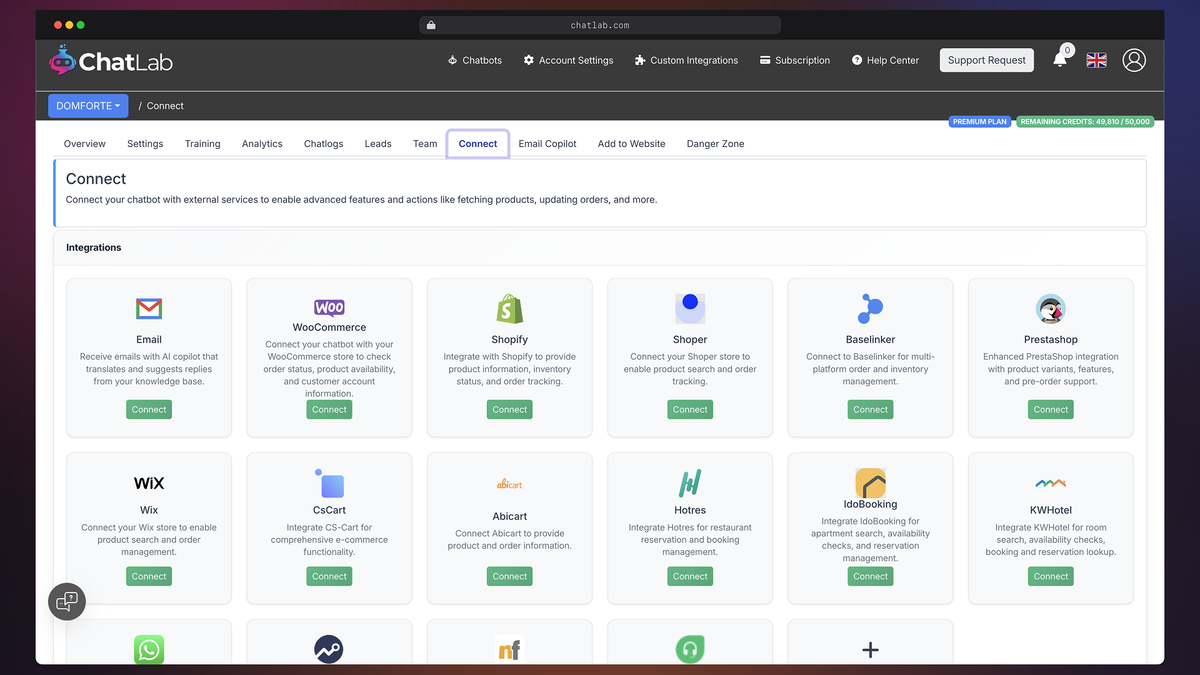This screenshot has width=1200, height=675.
Task: Connect the Email integration
Action: tap(149, 409)
